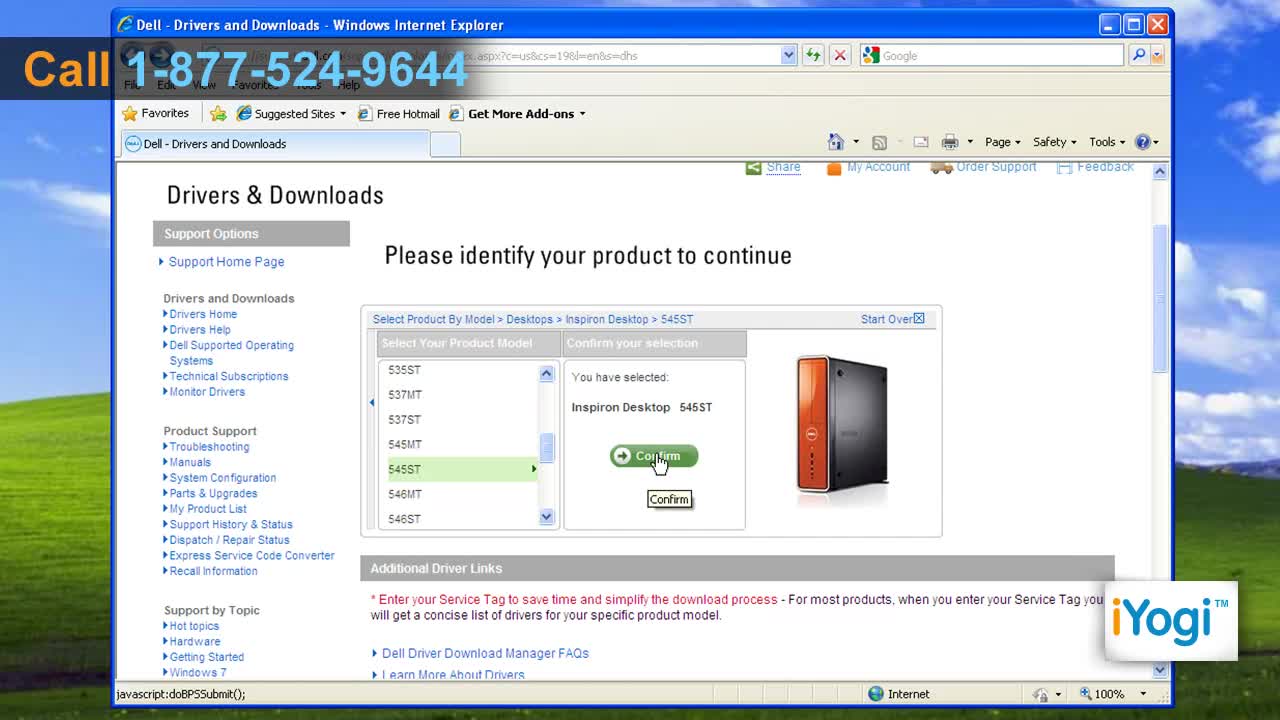
Task: Click the Read Mail icon
Action: [921, 142]
